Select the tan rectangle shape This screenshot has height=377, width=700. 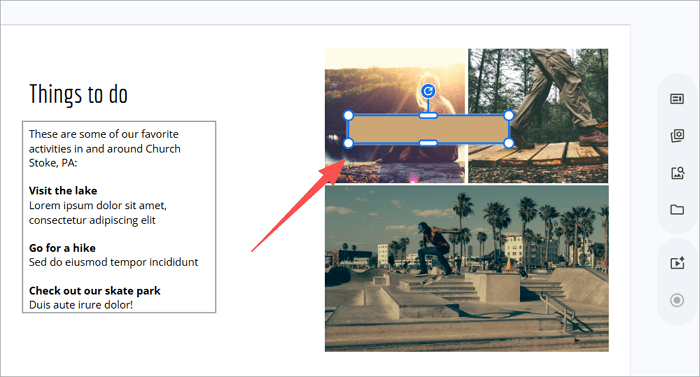[x=429, y=130]
